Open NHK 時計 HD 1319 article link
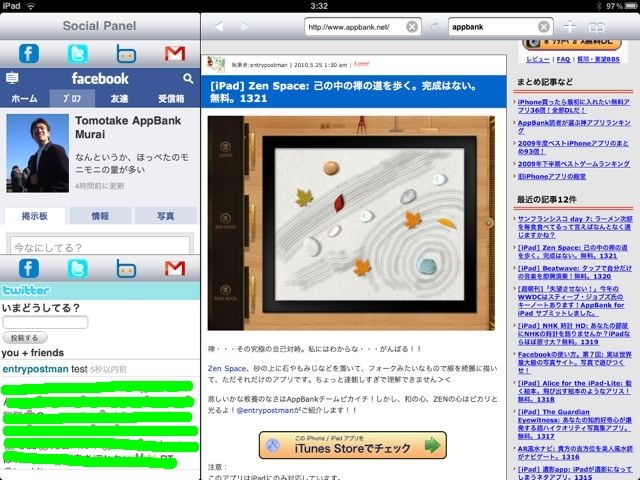Viewport: 640px width, 480px height. (574, 334)
